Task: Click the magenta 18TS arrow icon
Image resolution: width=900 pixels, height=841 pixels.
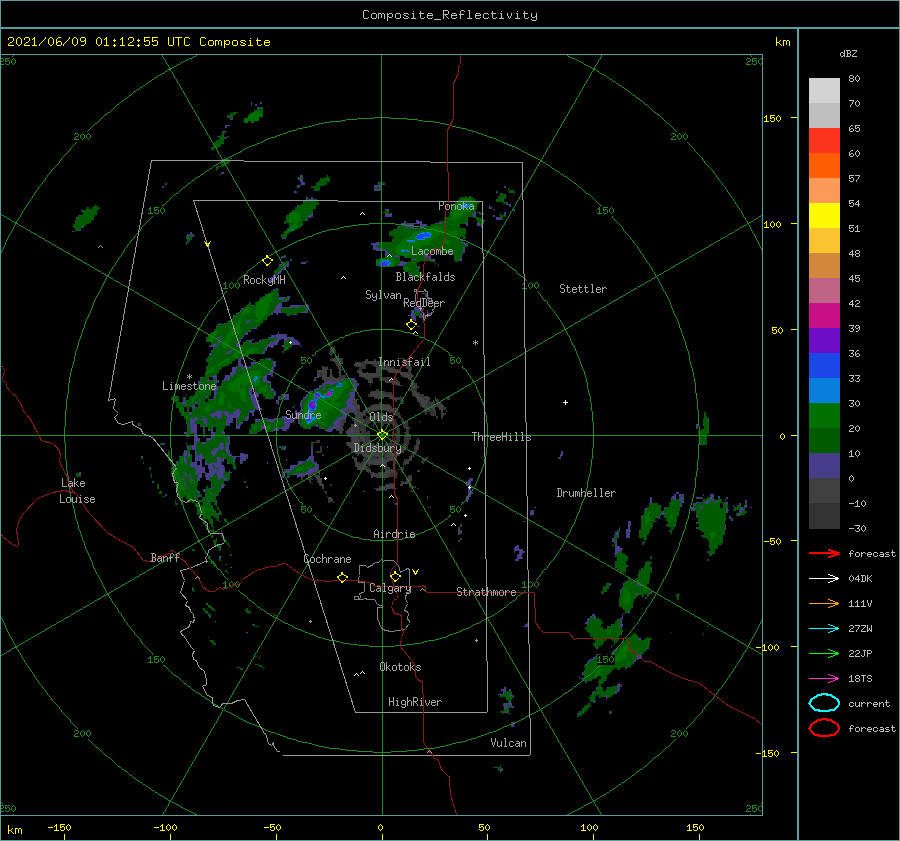Action: coord(824,679)
